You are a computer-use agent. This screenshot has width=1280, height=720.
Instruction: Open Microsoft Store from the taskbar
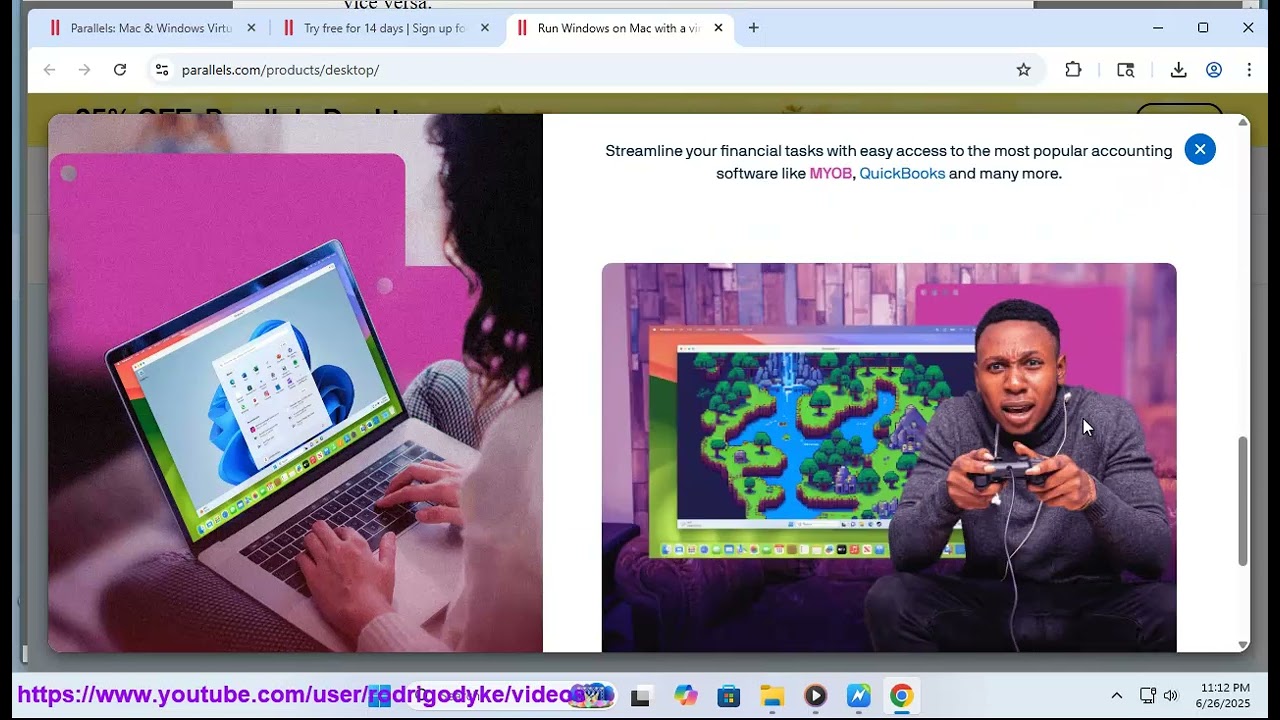[729, 696]
